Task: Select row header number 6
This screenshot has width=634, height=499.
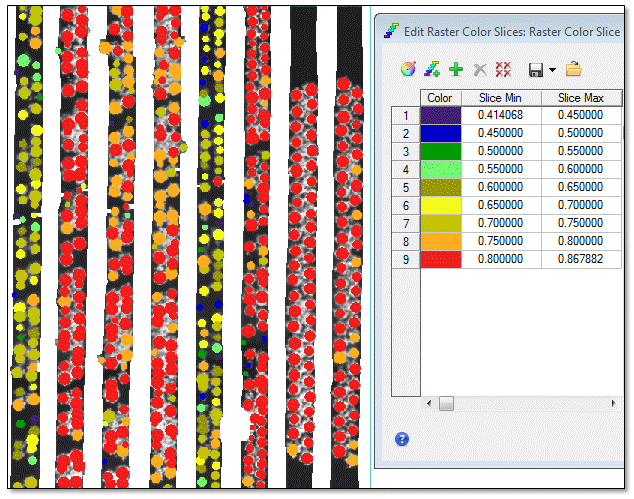Action: 406,205
